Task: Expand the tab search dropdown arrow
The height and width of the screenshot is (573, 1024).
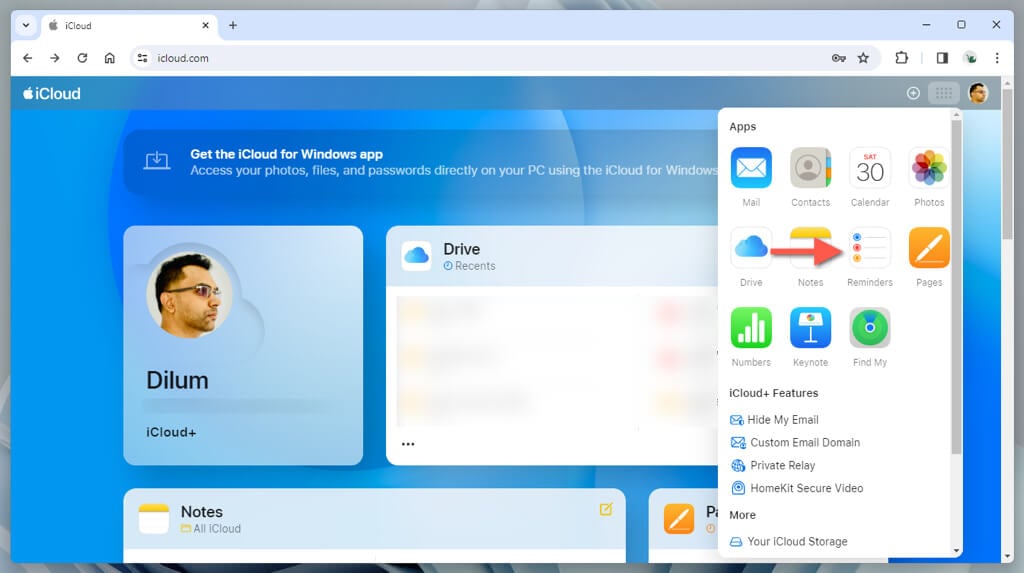Action: pyautogui.click(x=26, y=25)
